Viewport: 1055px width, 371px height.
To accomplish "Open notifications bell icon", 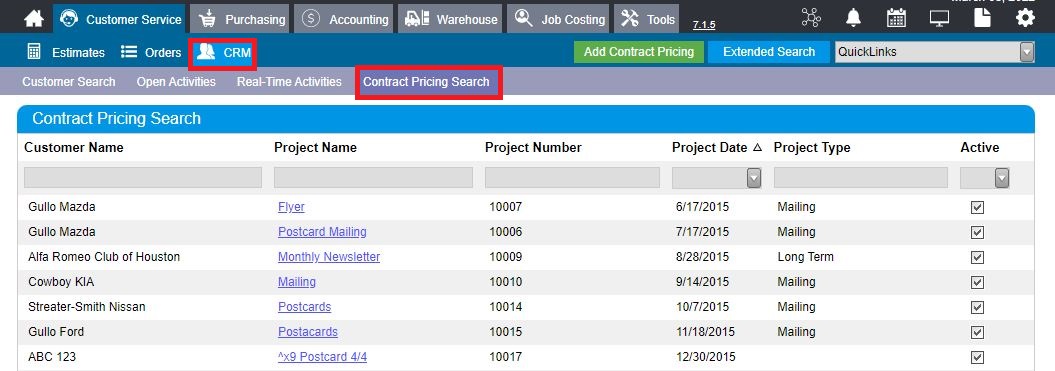I will coord(853,18).
